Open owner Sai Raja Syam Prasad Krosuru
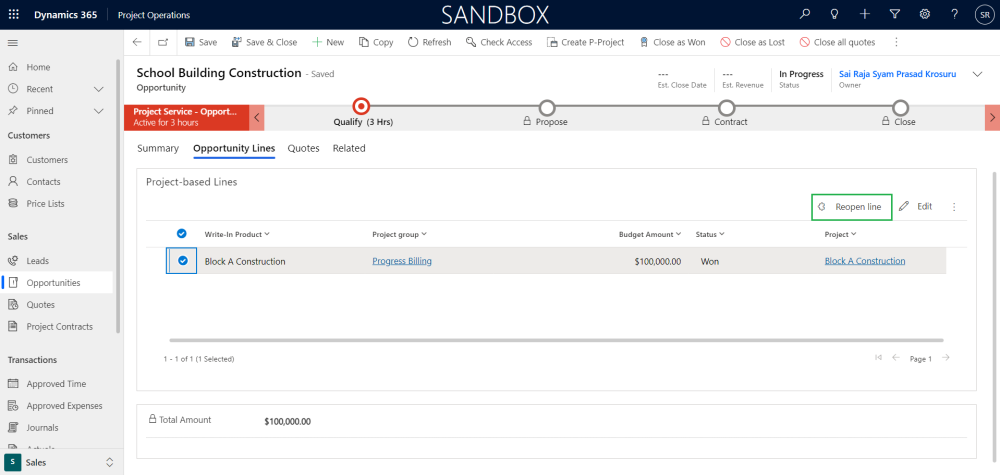Image resolution: width=1000 pixels, height=475 pixels. 897,74
